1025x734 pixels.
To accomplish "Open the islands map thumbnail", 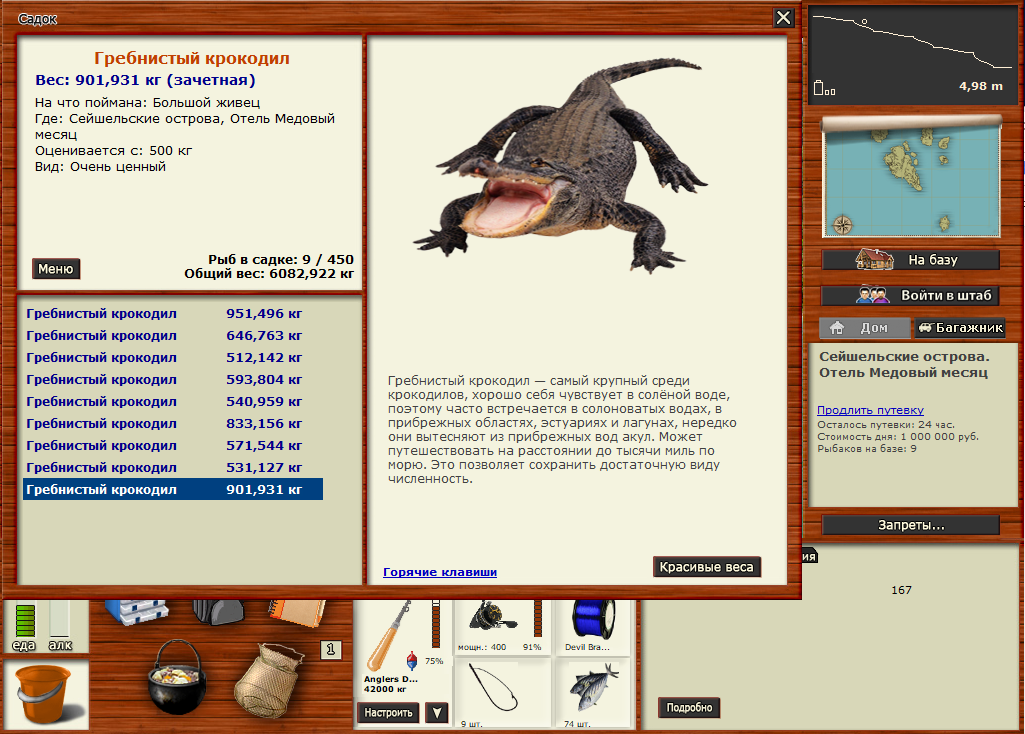I will 910,177.
